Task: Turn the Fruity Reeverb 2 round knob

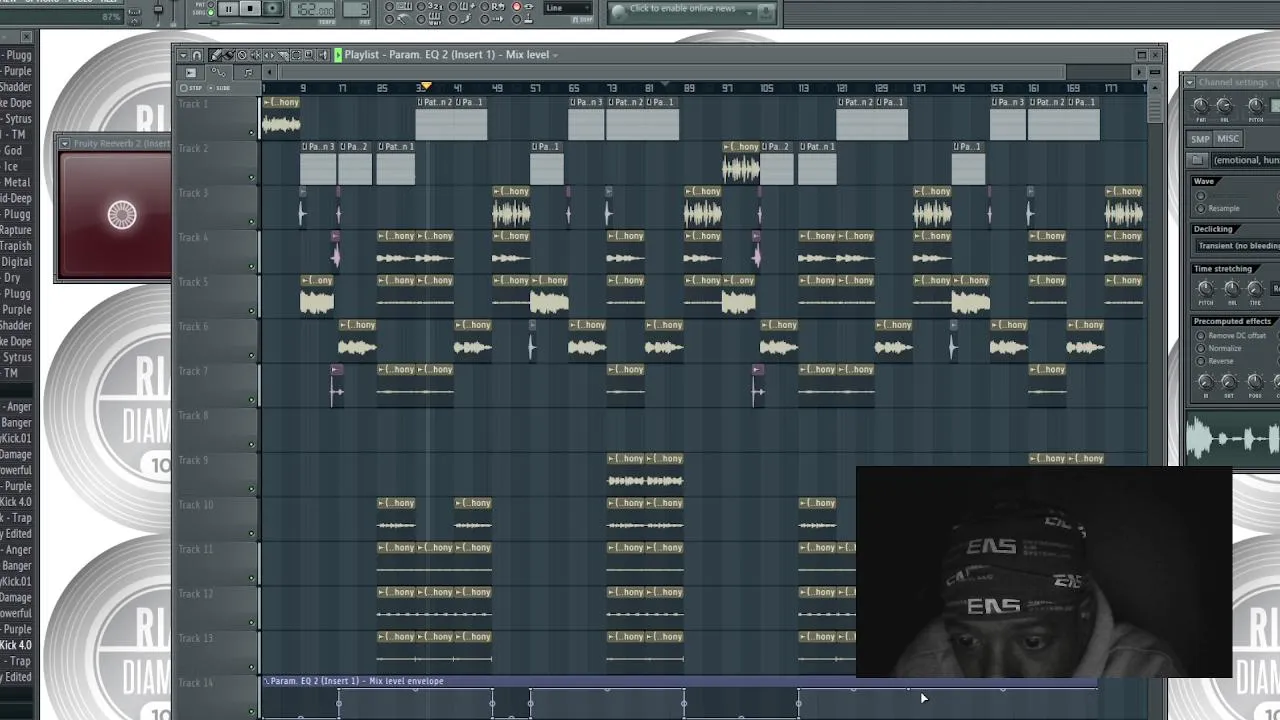Action: [122, 215]
